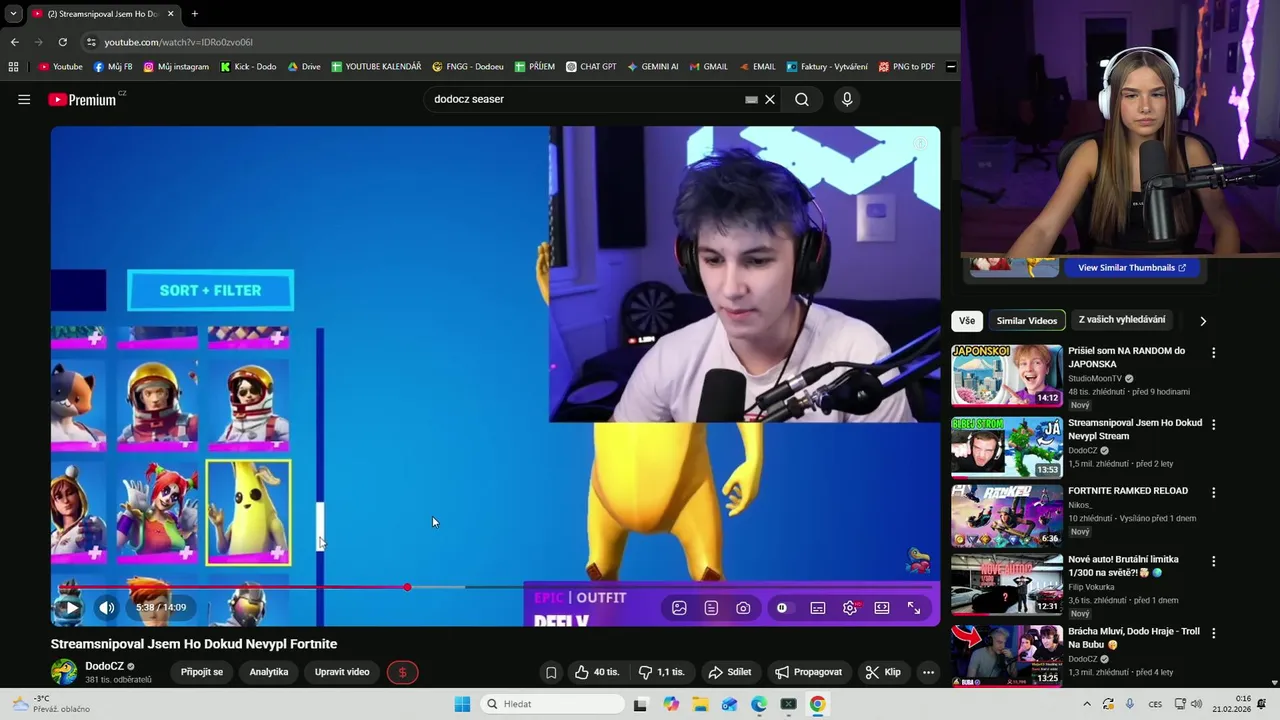Open the transcript icon in player
The height and width of the screenshot is (720, 1280).
click(711, 607)
